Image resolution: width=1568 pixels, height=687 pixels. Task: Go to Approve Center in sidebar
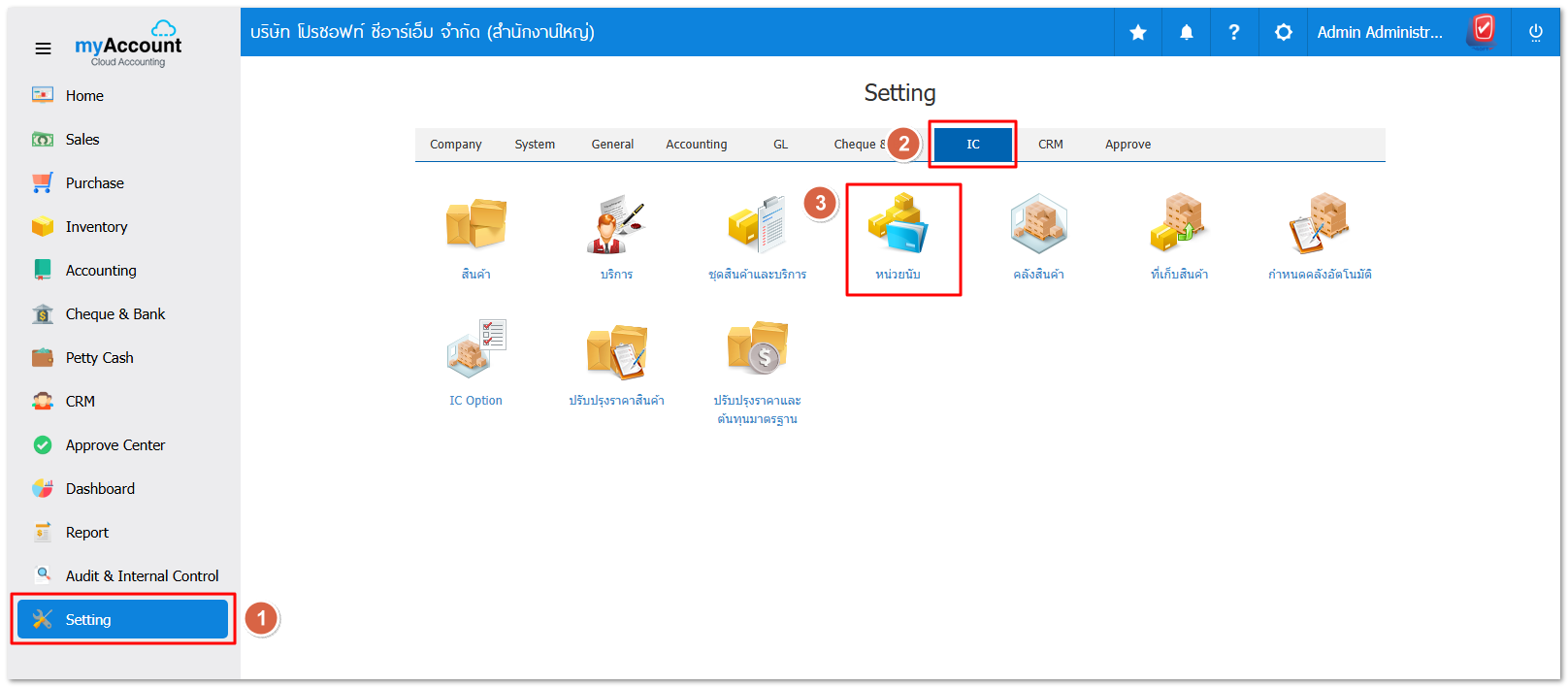(x=114, y=445)
